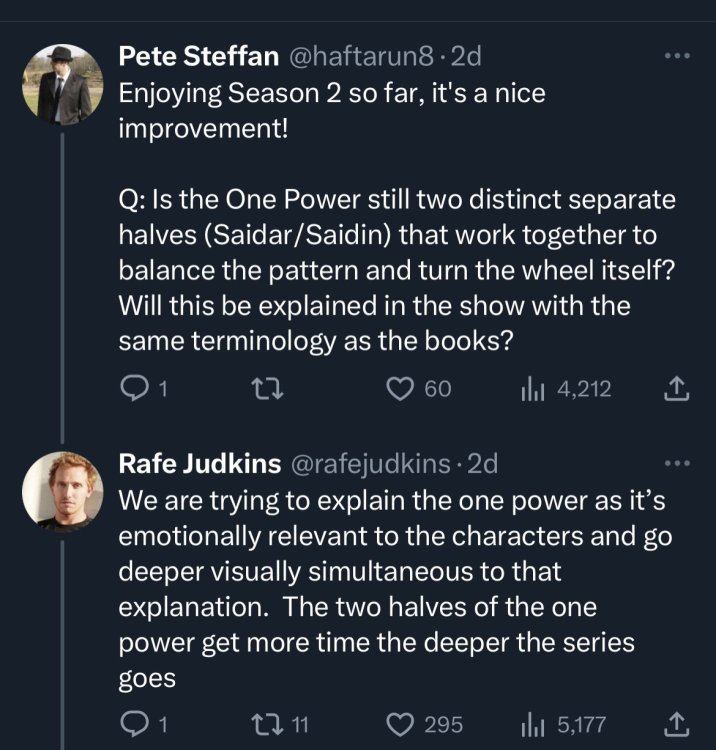Click the Rafe Judkins display name

coord(198,464)
